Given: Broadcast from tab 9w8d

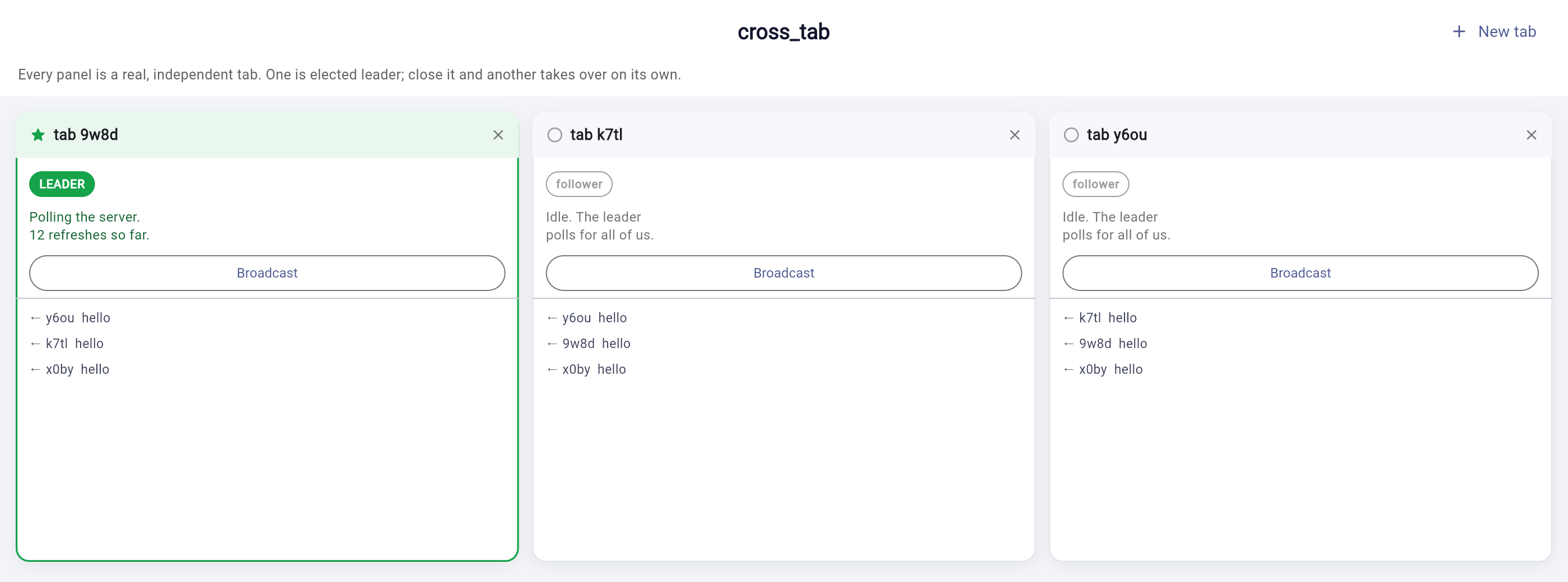Looking at the screenshot, I should [267, 273].
